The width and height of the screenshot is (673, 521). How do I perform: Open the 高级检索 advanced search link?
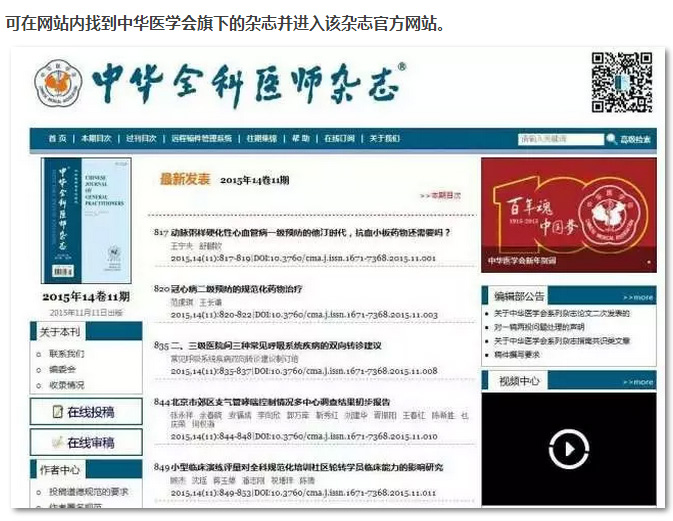[x=635, y=139]
